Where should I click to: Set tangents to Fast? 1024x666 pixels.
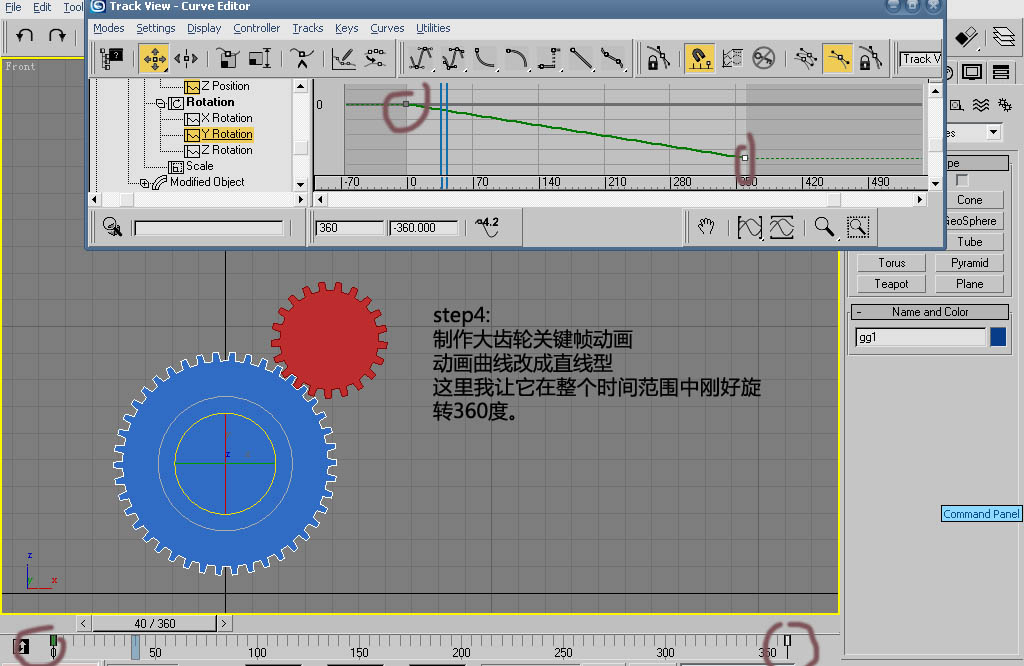click(485, 59)
